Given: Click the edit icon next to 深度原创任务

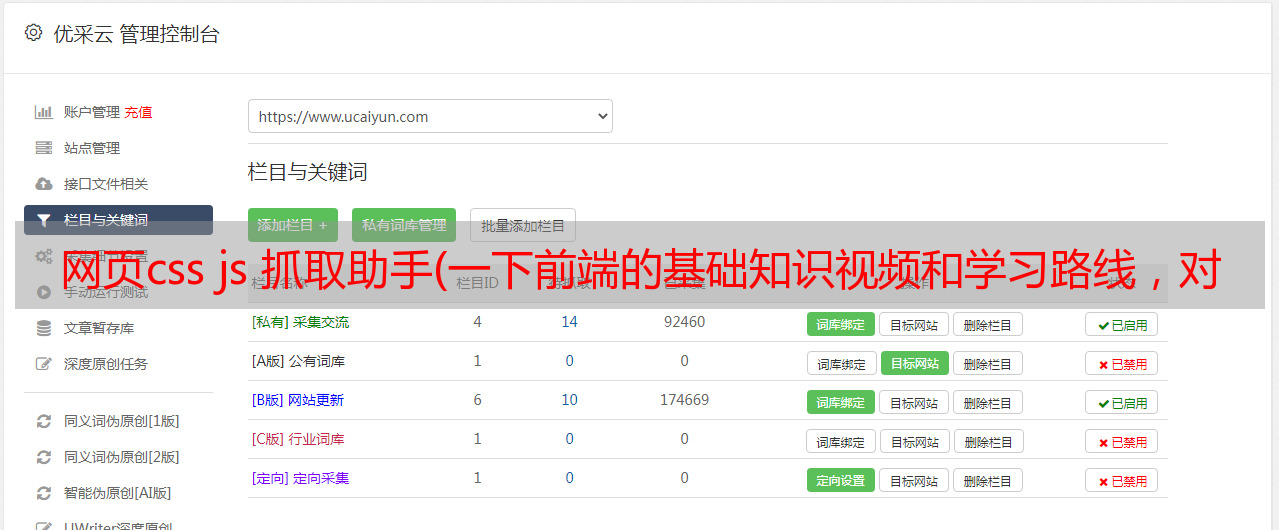Looking at the screenshot, I should click(43, 364).
